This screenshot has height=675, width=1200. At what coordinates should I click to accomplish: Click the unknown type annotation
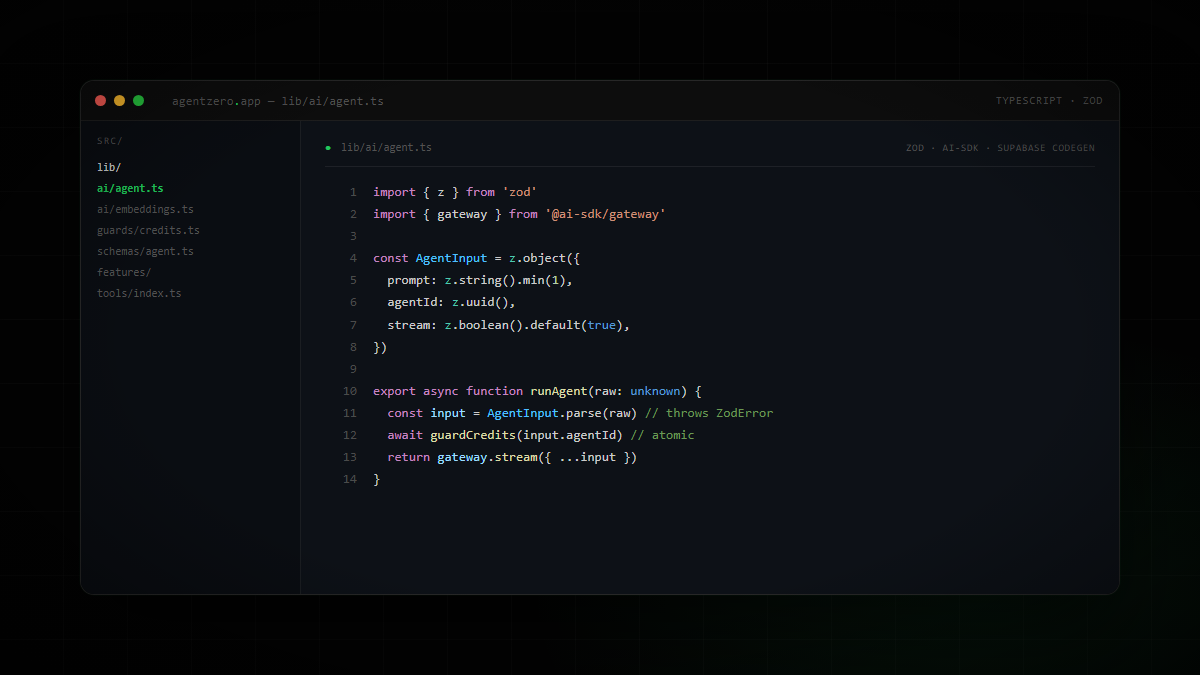pos(655,391)
